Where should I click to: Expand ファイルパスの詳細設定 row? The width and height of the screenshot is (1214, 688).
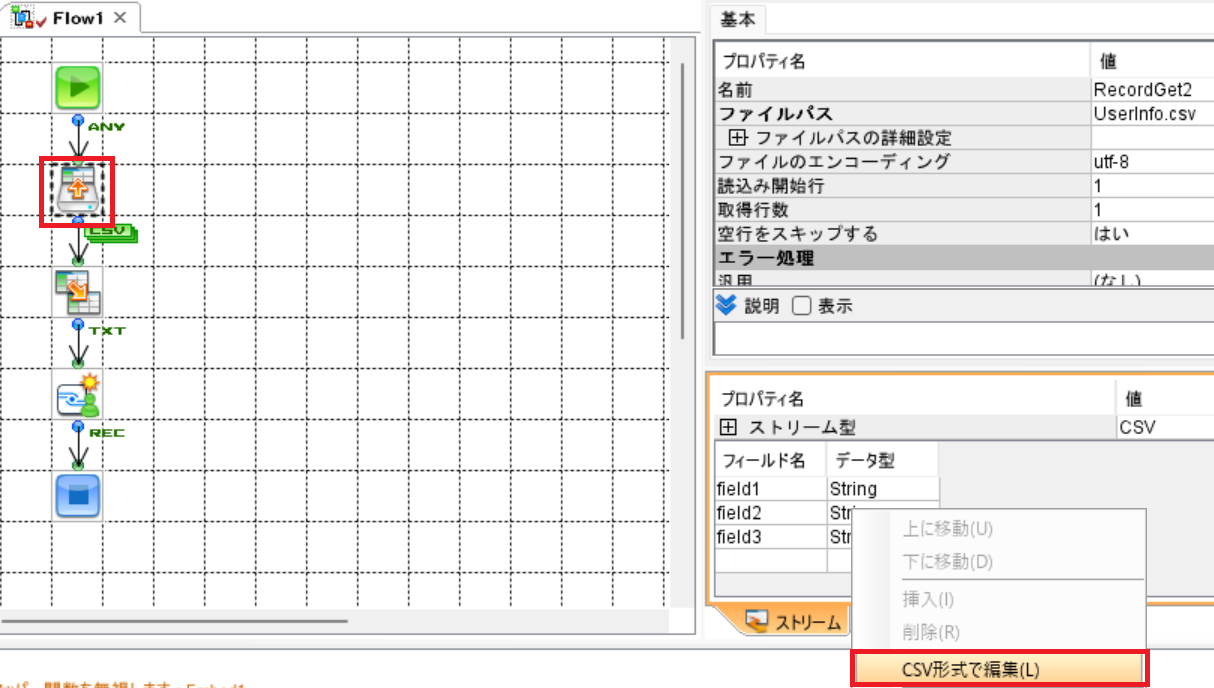click(x=738, y=138)
